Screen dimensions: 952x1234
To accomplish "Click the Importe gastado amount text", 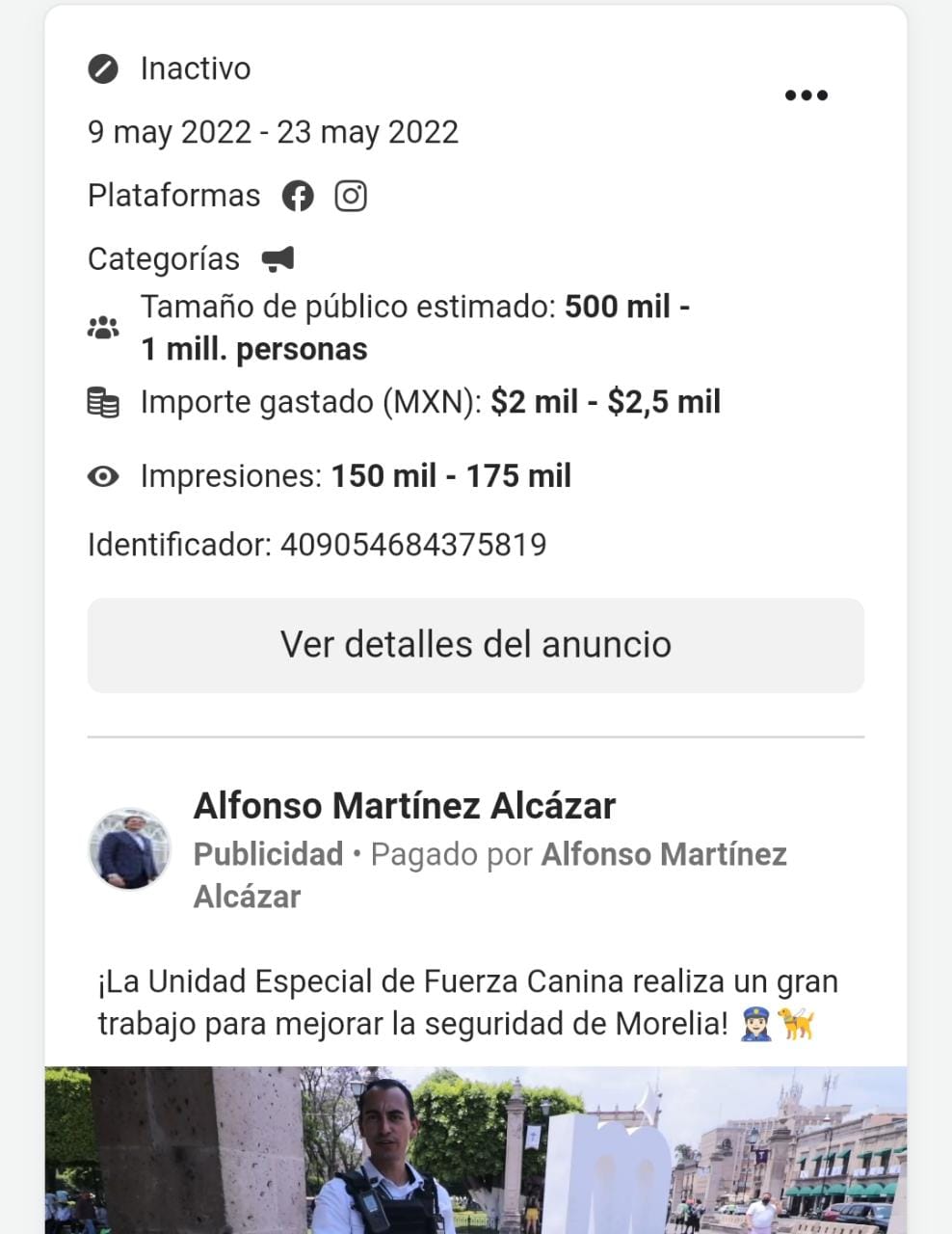I will click(606, 402).
